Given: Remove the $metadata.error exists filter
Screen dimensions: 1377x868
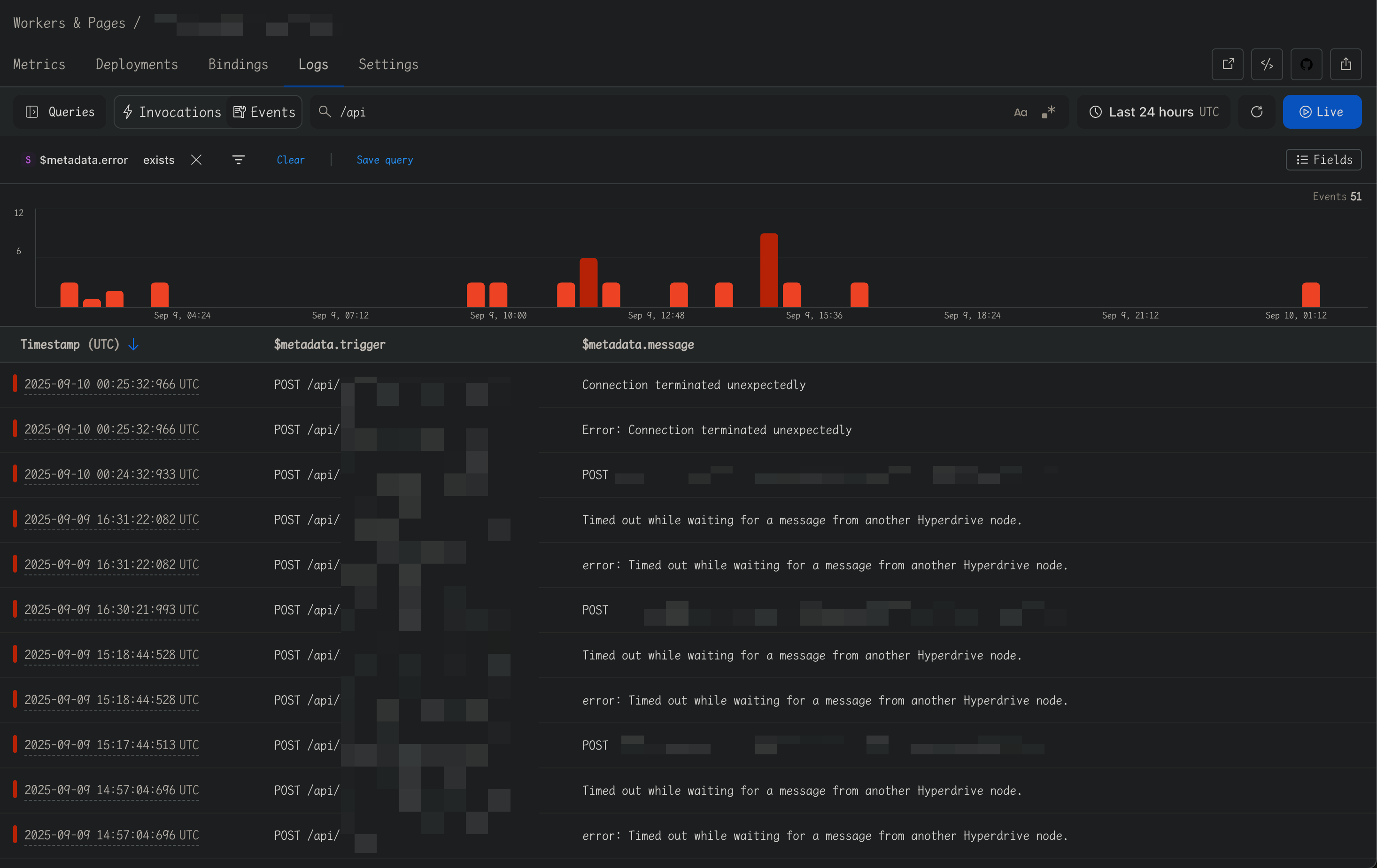Looking at the screenshot, I should click(x=196, y=160).
